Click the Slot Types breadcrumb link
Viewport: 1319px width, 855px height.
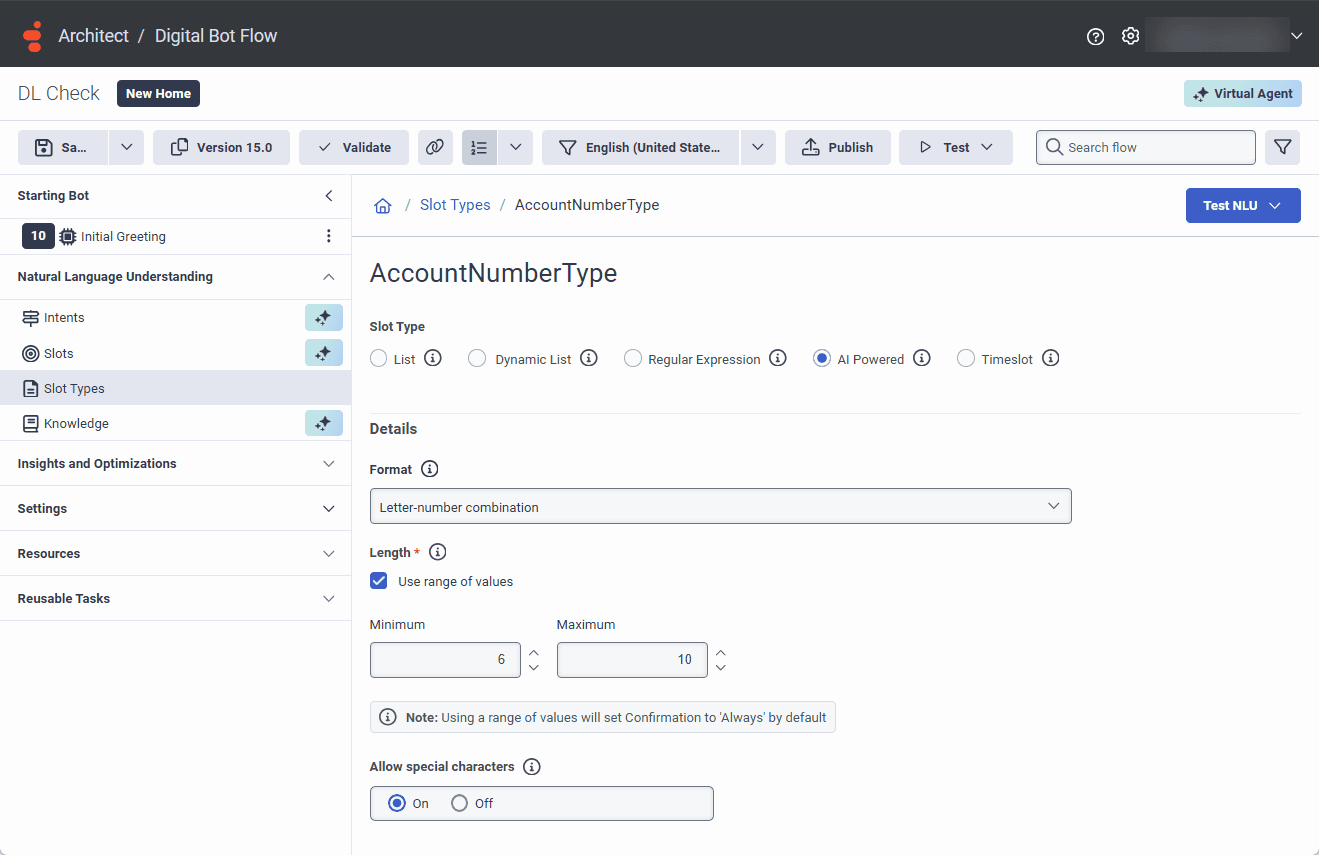[455, 205]
